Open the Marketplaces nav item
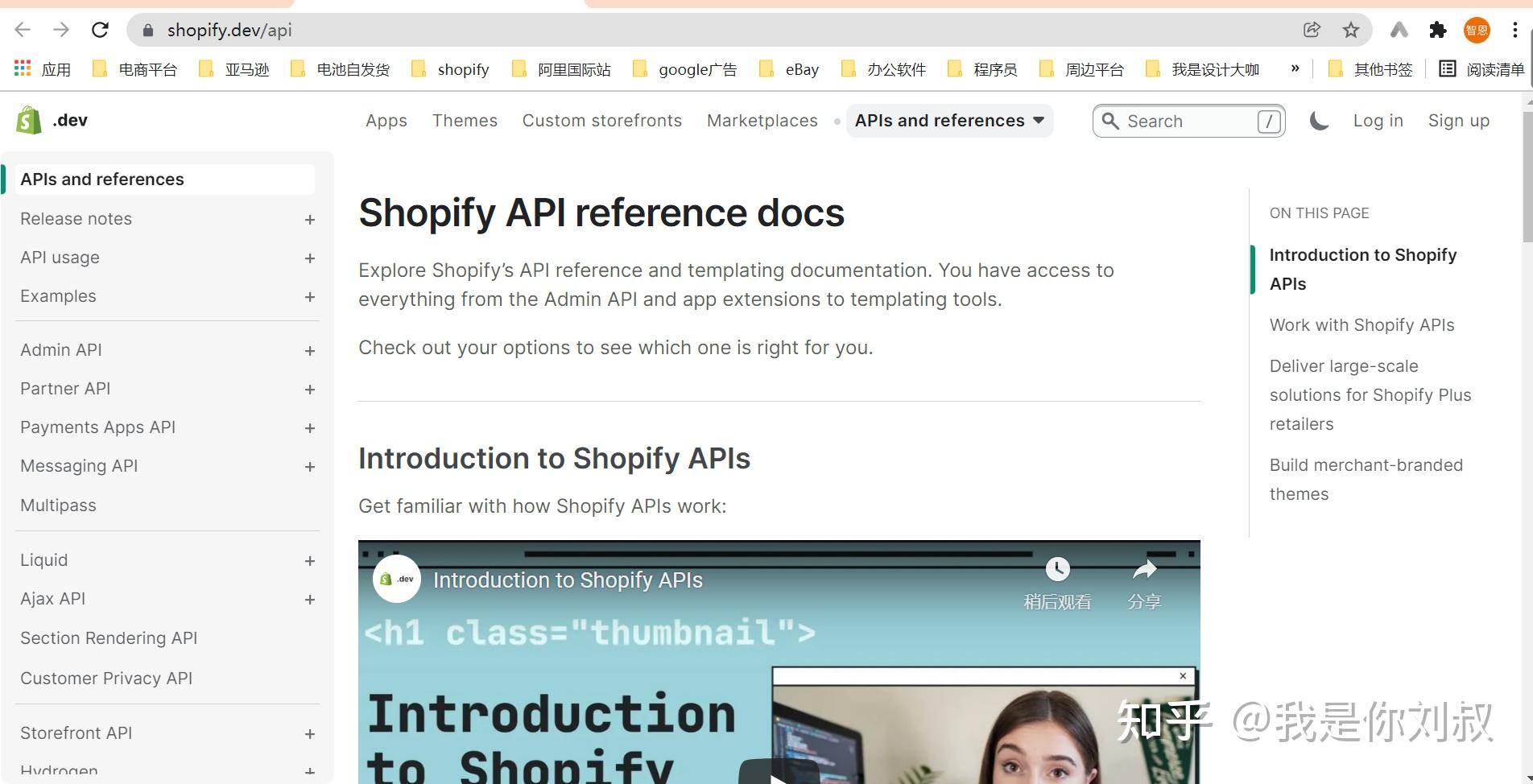This screenshot has width=1533, height=784. [x=762, y=121]
